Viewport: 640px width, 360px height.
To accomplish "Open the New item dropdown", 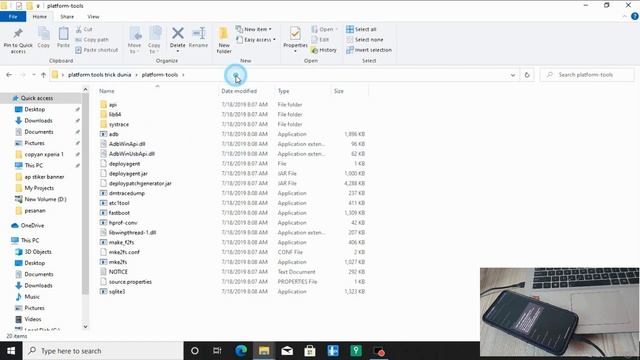I will 253,29.
